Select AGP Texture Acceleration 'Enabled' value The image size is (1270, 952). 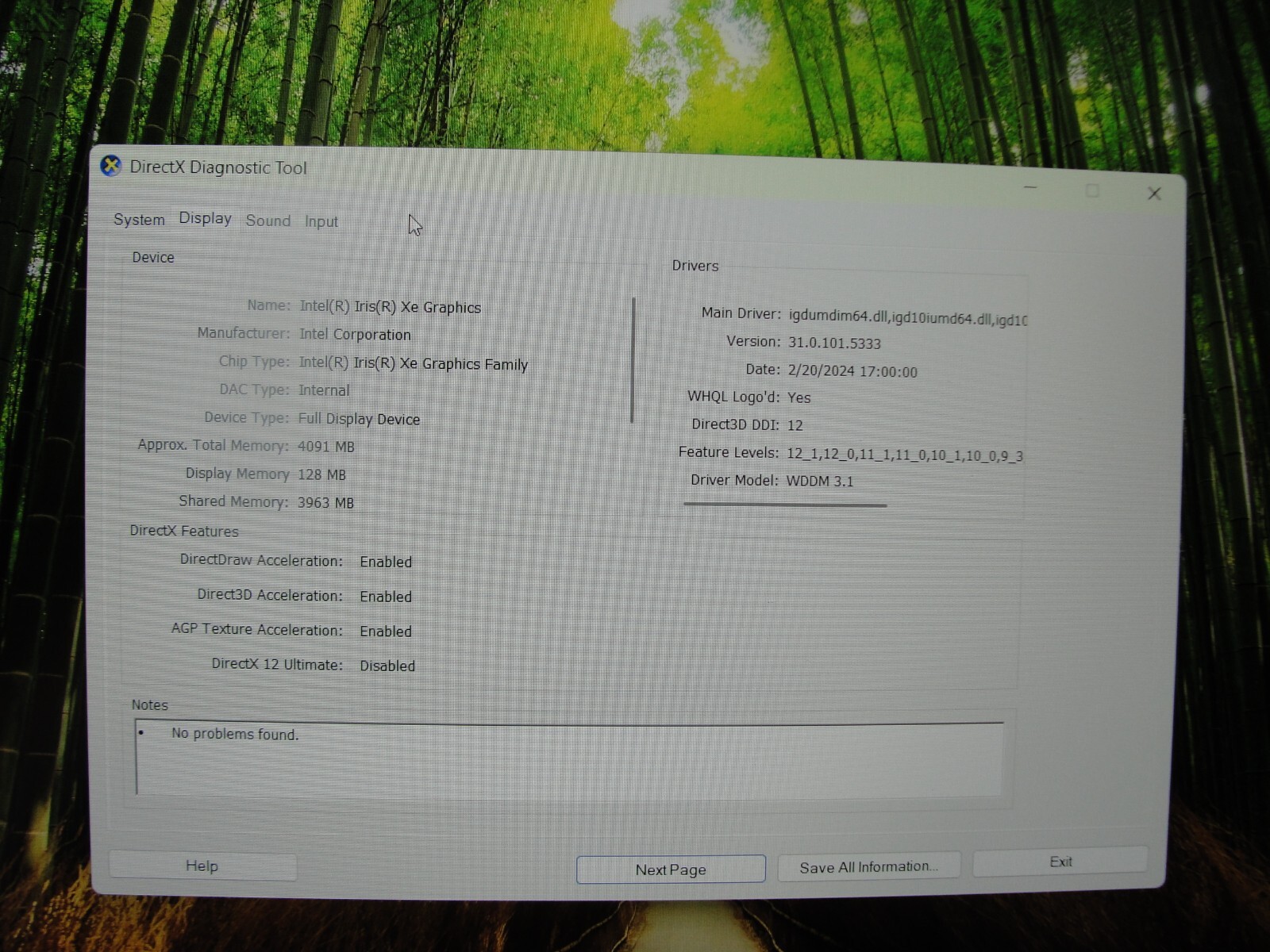click(386, 631)
